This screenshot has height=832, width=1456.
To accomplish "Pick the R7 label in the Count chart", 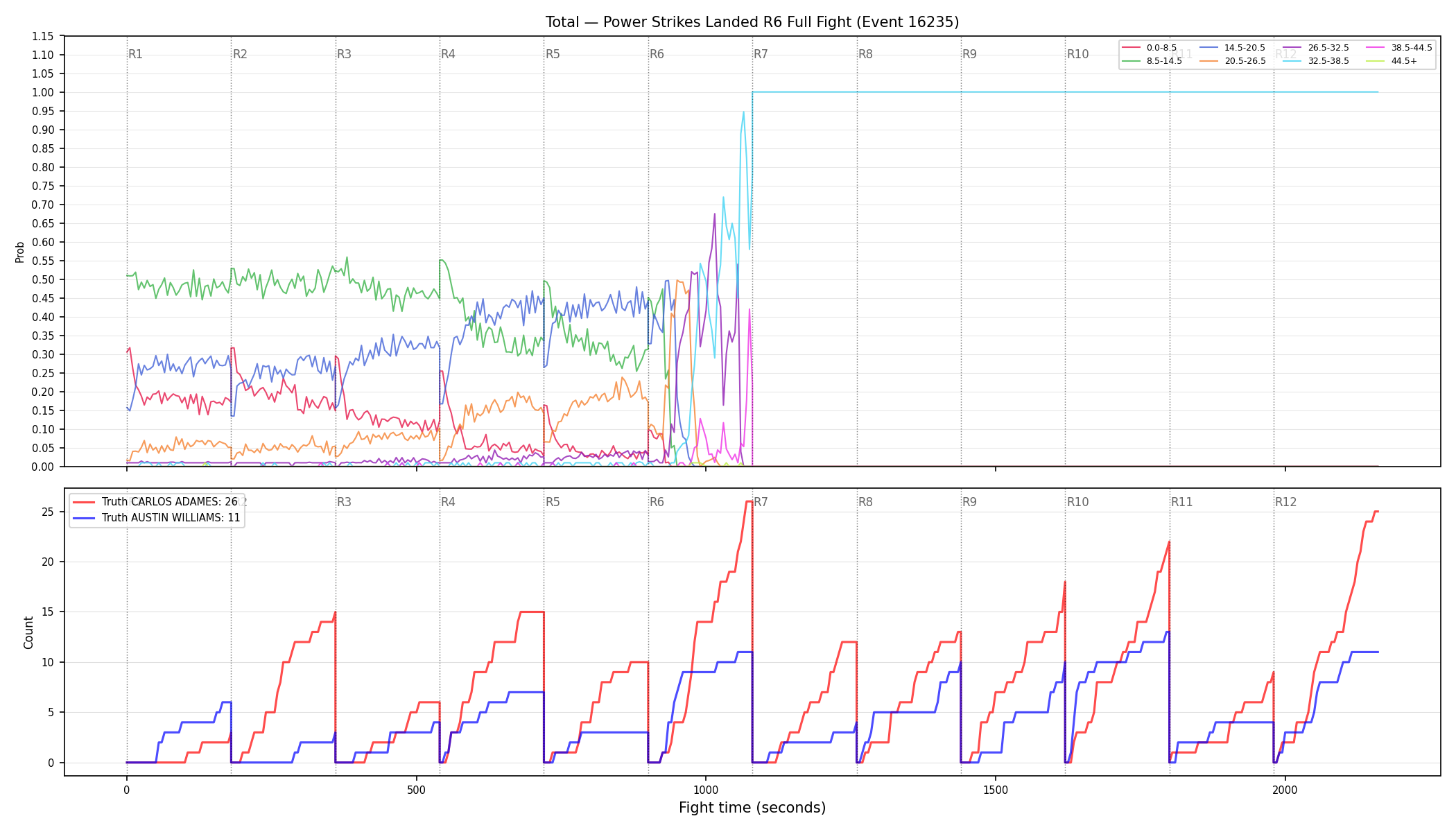I will tap(761, 502).
